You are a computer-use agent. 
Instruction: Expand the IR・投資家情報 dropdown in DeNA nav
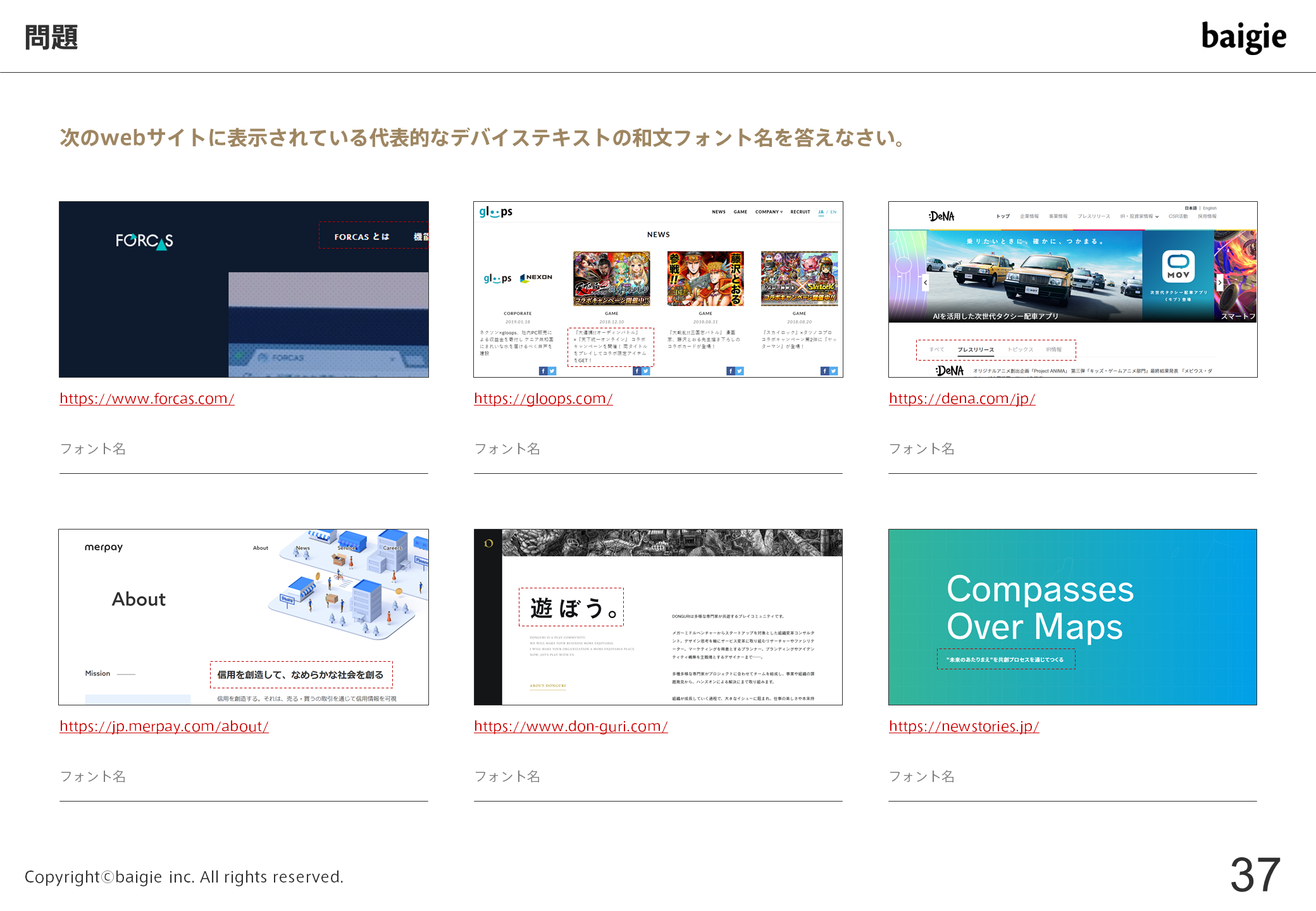pyautogui.click(x=1139, y=216)
